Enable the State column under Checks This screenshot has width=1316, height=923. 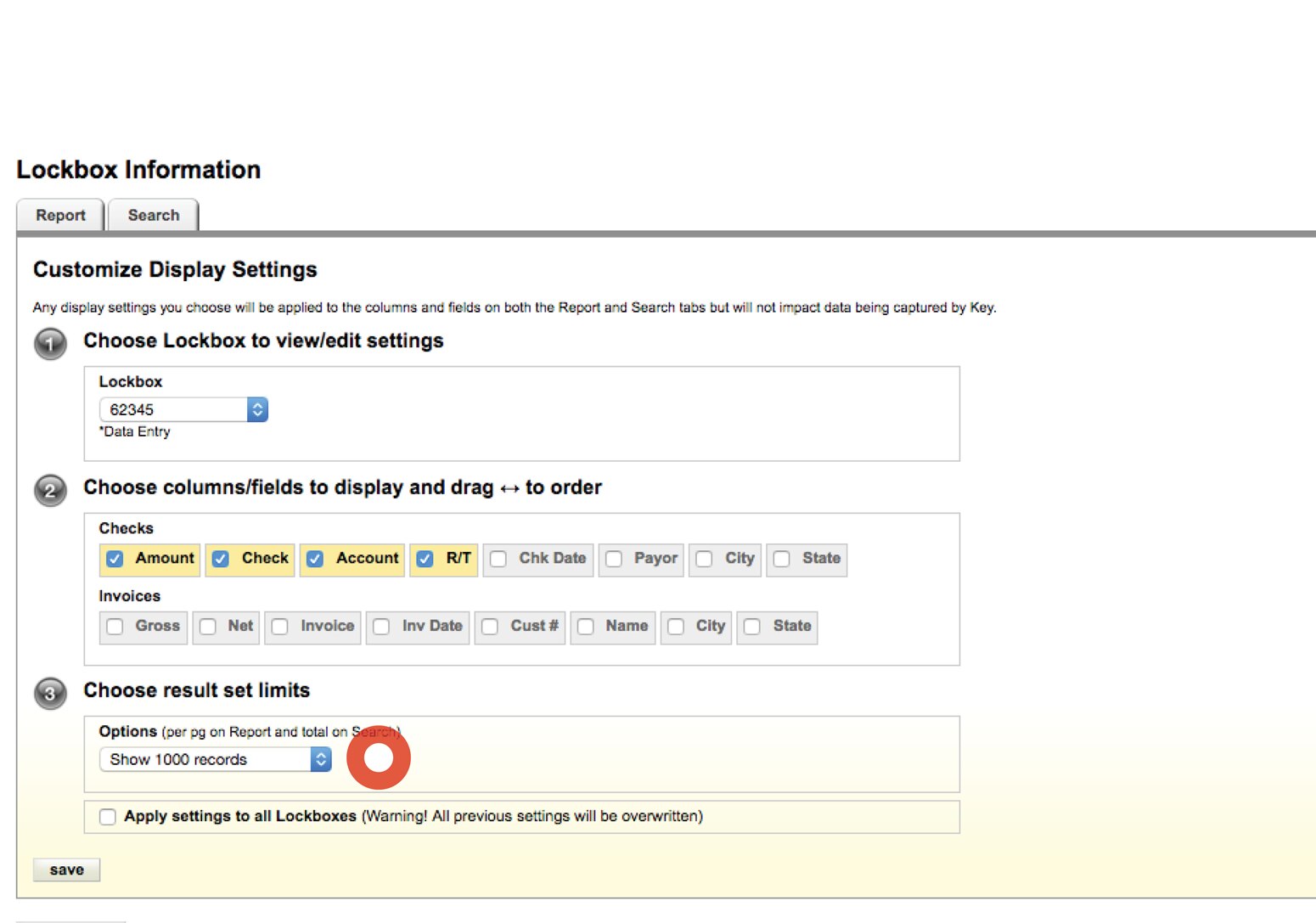(x=782, y=559)
